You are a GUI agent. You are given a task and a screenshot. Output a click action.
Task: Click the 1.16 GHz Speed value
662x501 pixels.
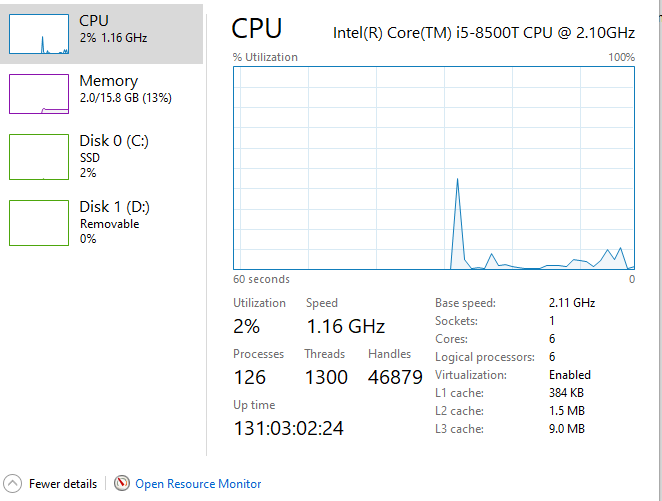point(345,326)
